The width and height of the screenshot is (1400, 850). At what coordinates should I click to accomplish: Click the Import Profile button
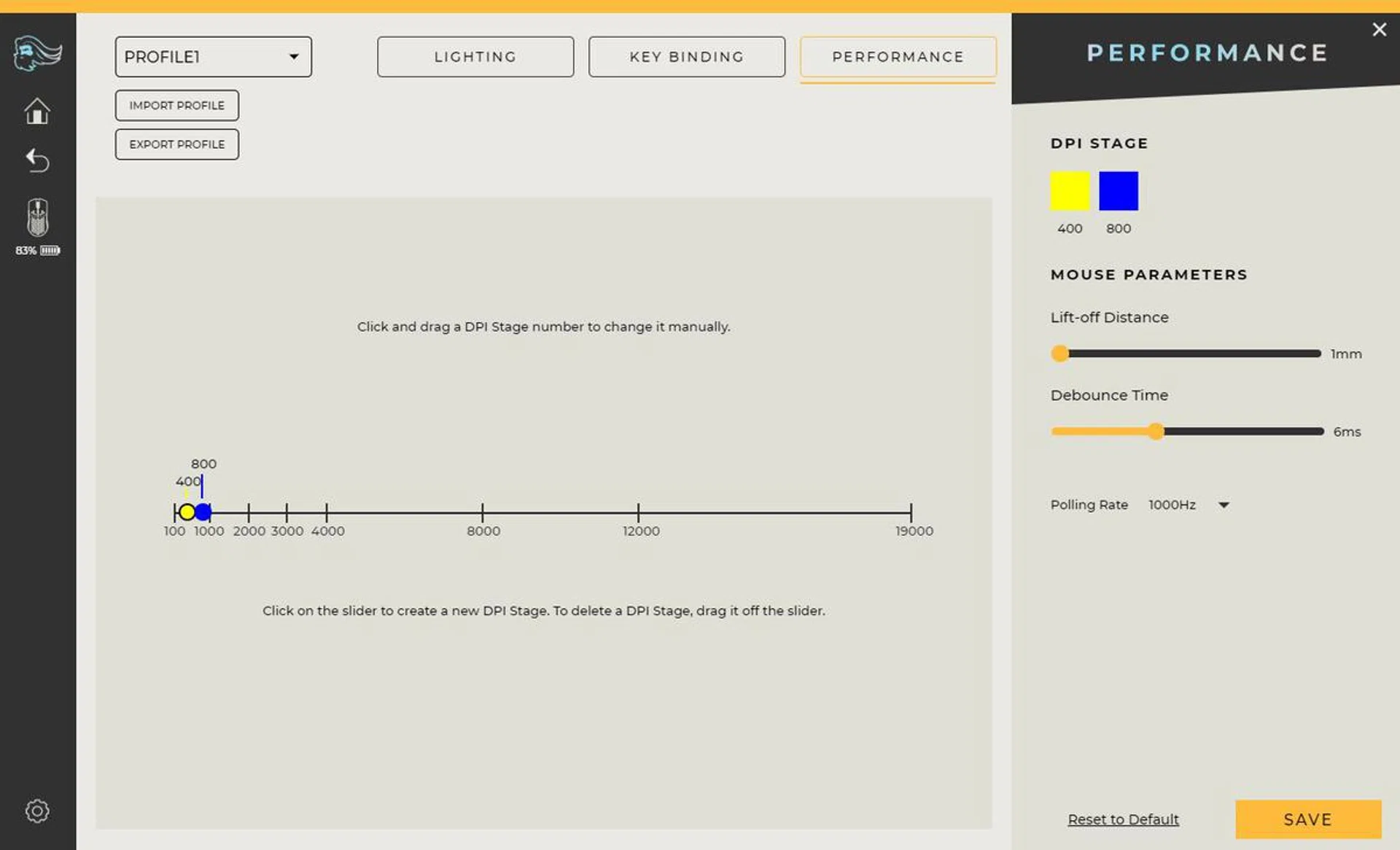176,106
